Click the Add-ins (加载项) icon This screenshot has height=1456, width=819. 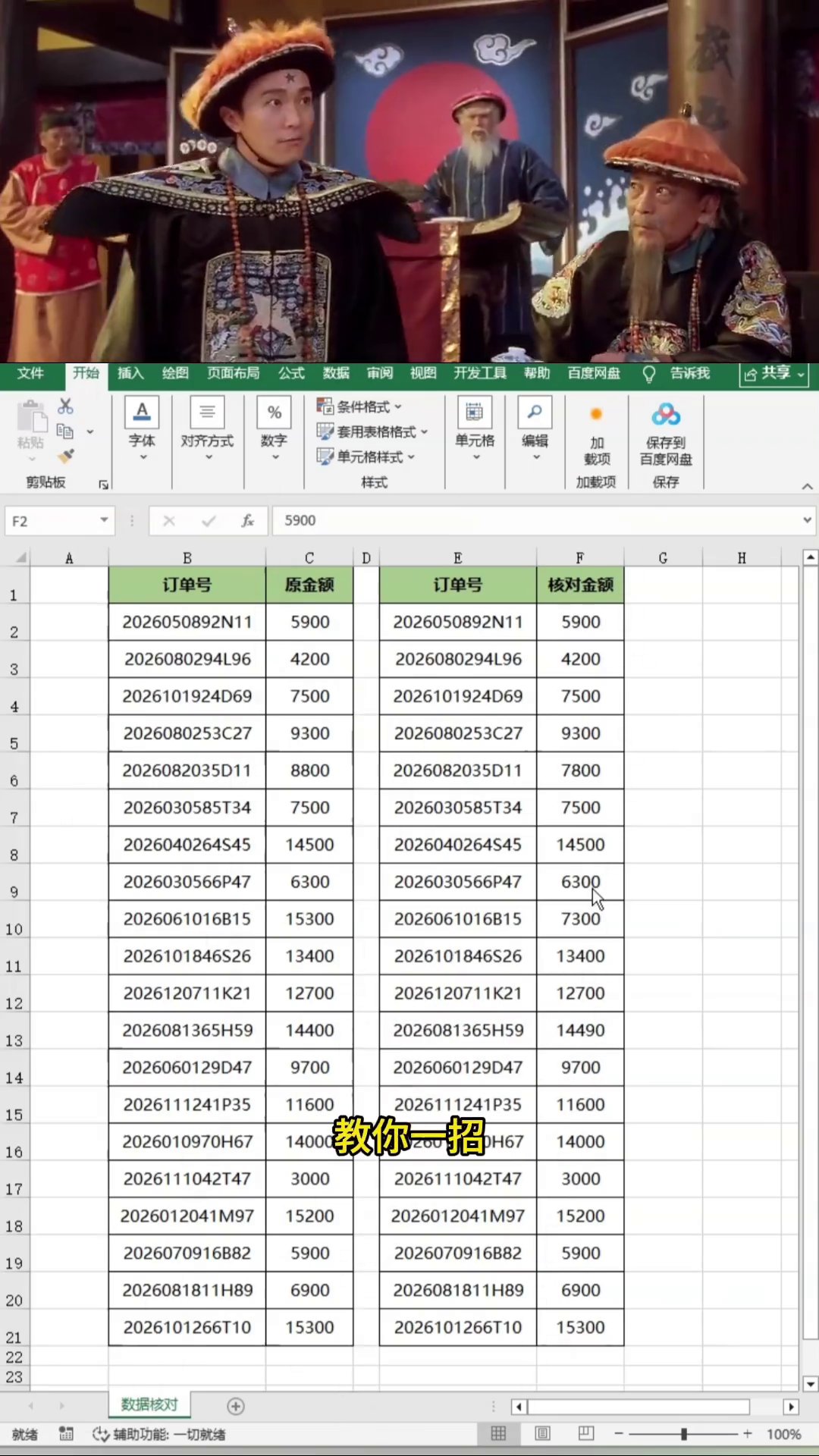(x=596, y=414)
